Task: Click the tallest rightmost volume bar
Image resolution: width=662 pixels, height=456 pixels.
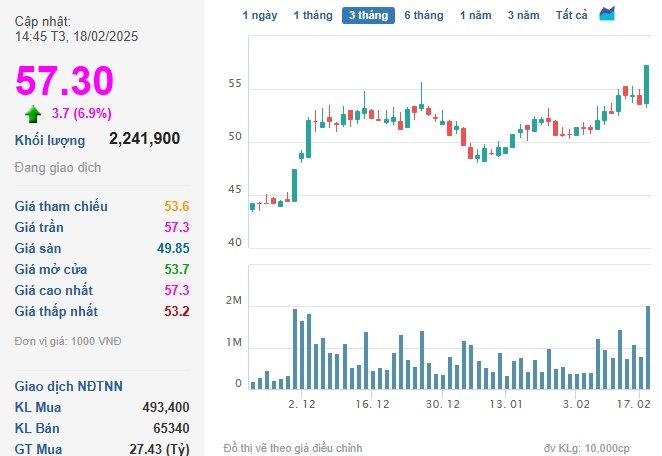Action: point(648,347)
